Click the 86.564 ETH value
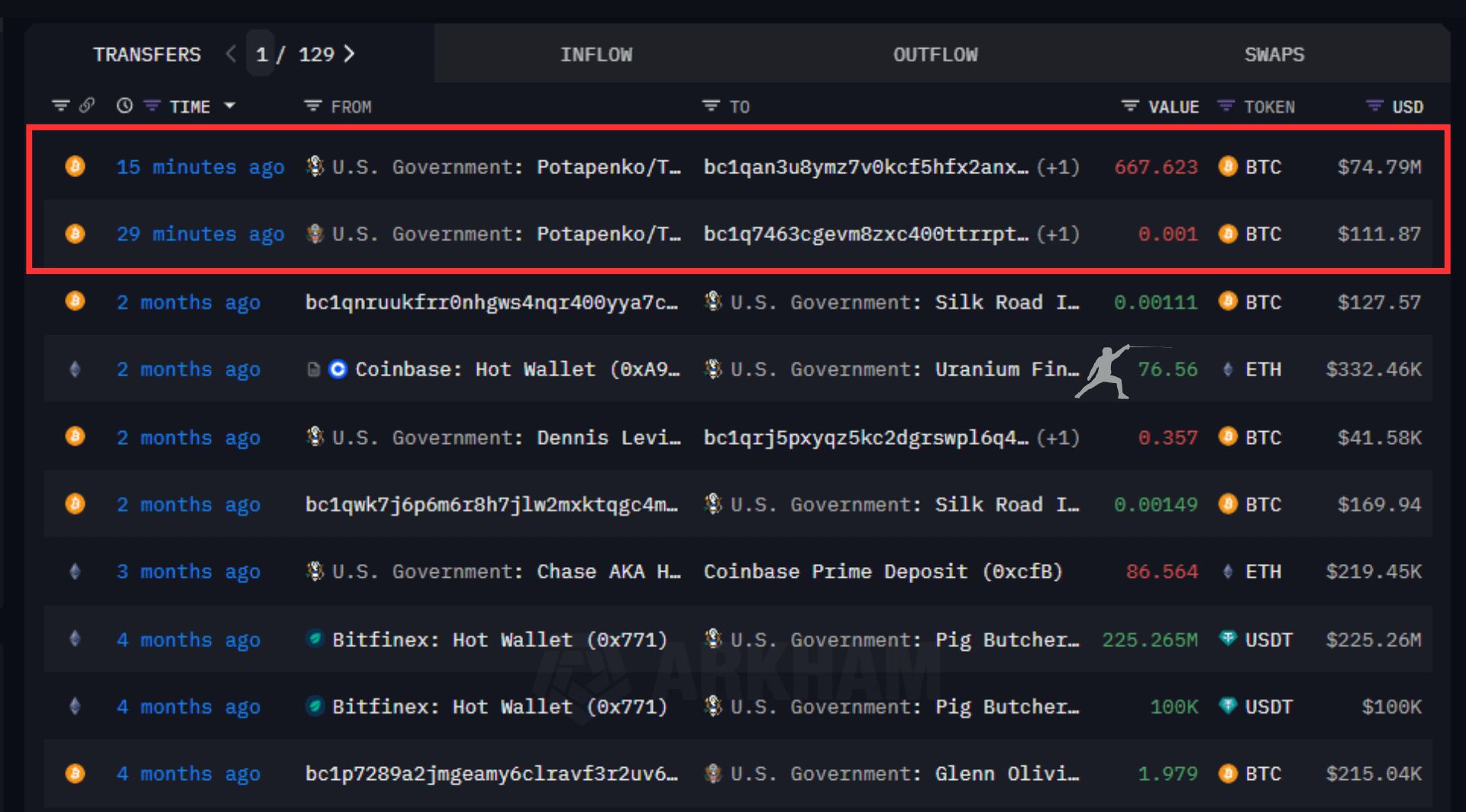This screenshot has height=812, width=1466. point(1162,572)
